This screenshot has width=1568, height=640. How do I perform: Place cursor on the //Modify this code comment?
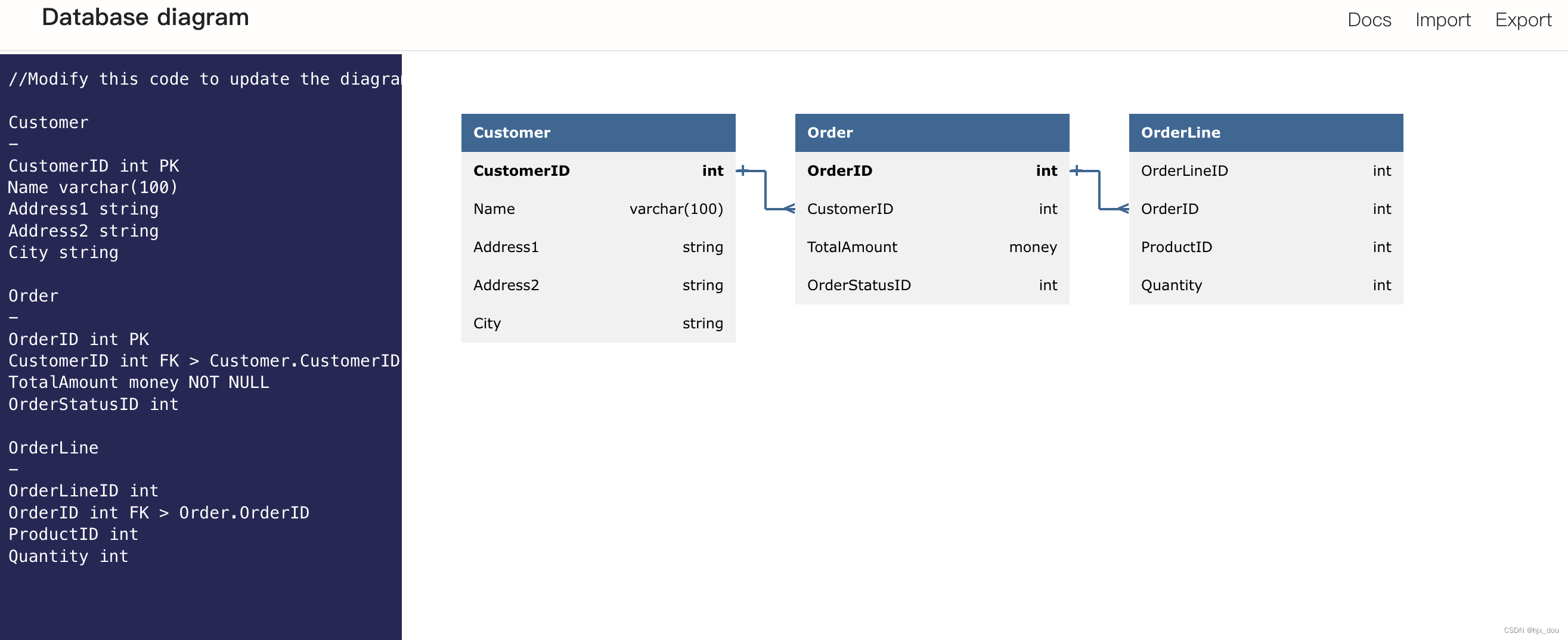205,79
